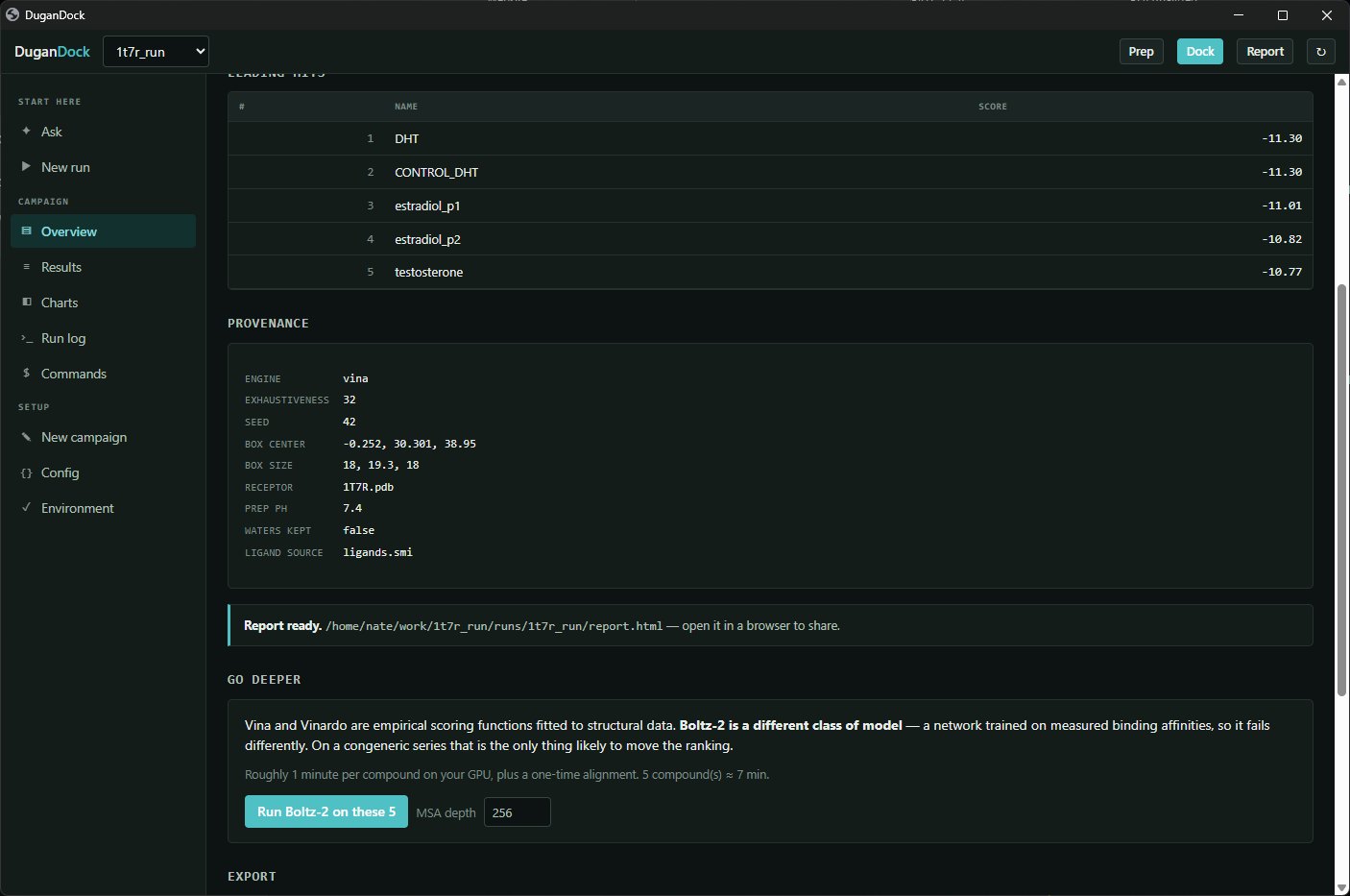Viewport: 1350px width, 896px height.
Task: Click the estradiol_p2 row name
Action: coord(427,239)
